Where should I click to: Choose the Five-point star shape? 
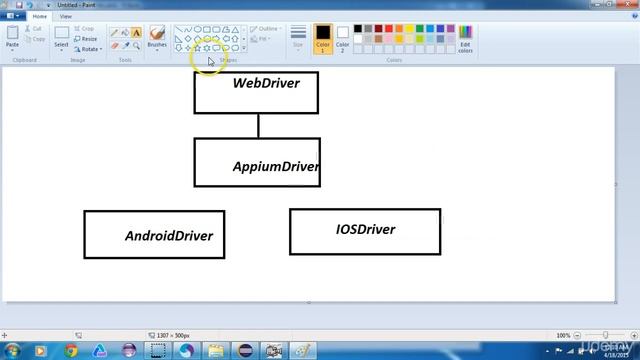click(198, 48)
